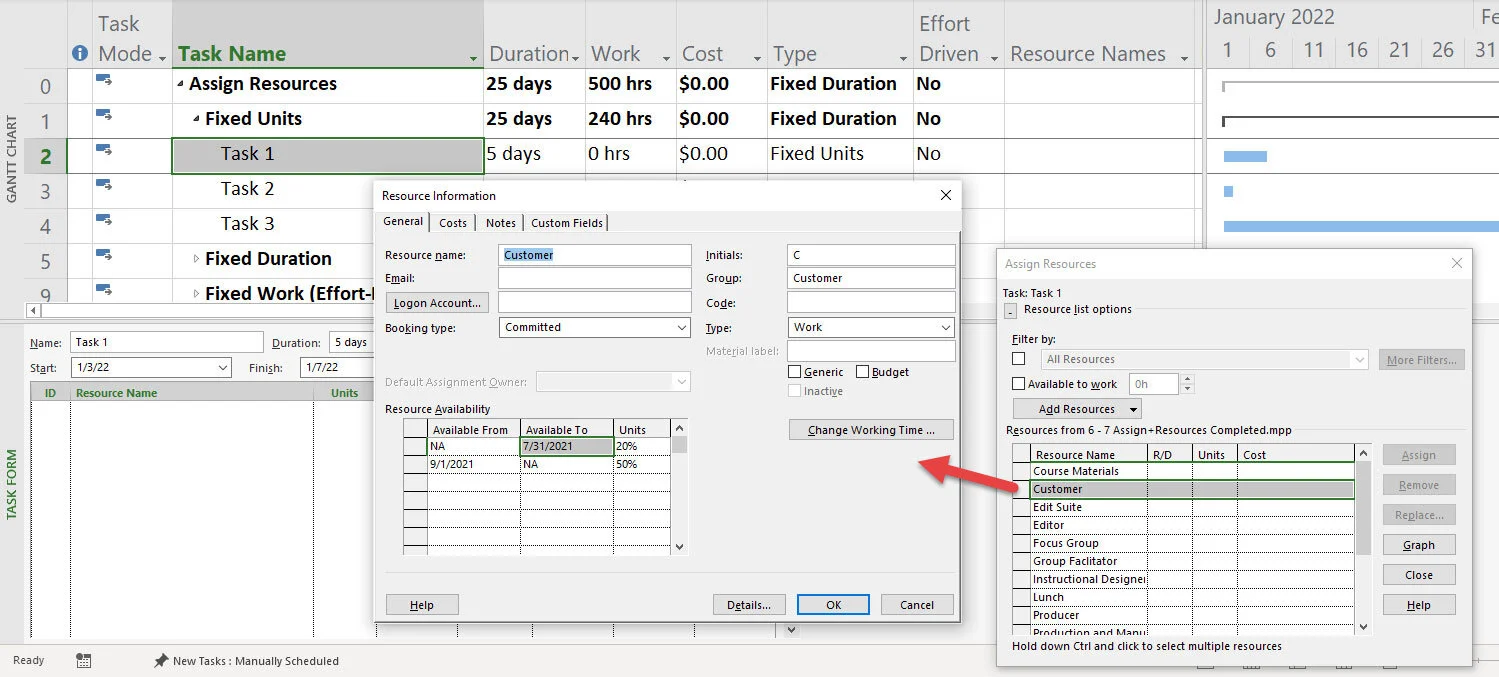Open Task Name column filter dropdown arrow
This screenshot has height=677, width=1499.
pyautogui.click(x=474, y=58)
